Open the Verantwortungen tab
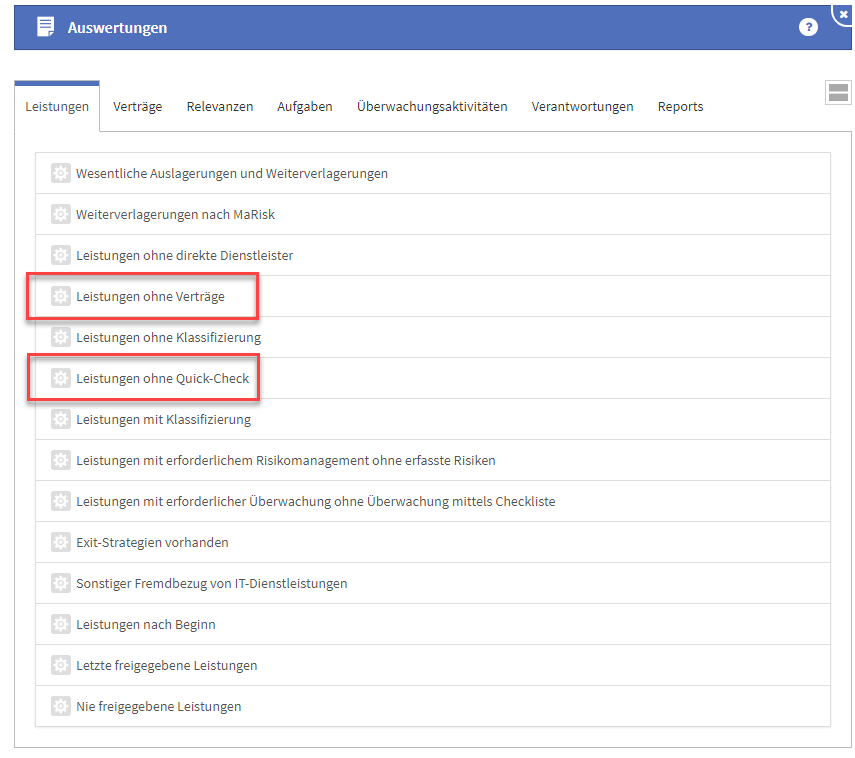855x758 pixels. click(x=582, y=107)
